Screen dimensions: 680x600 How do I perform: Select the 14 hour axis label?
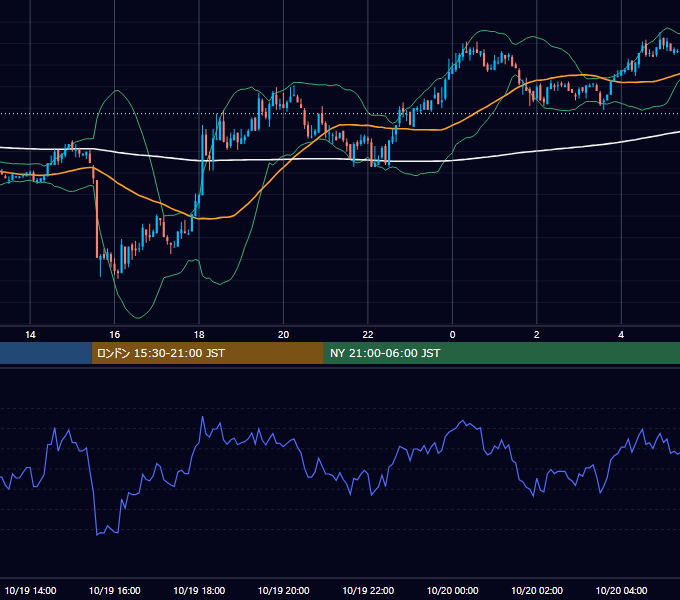pyautogui.click(x=30, y=335)
